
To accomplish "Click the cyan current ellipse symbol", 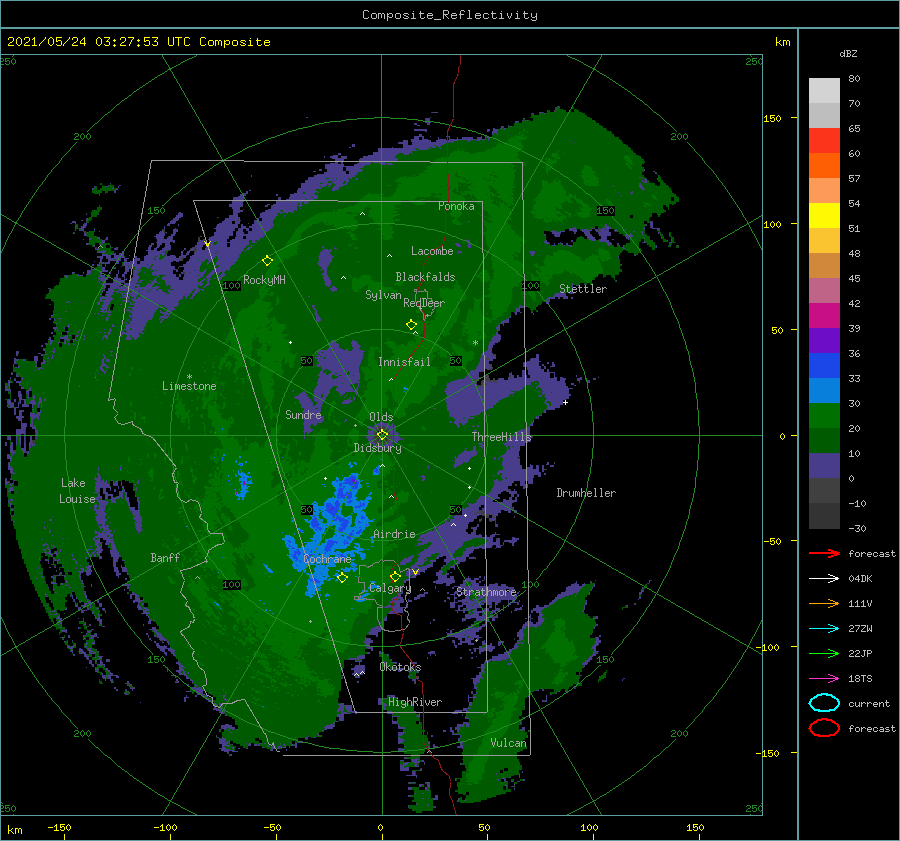I will [824, 703].
